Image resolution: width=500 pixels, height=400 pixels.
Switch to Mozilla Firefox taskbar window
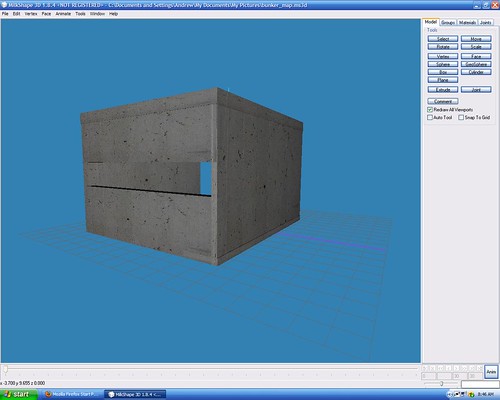click(72, 394)
